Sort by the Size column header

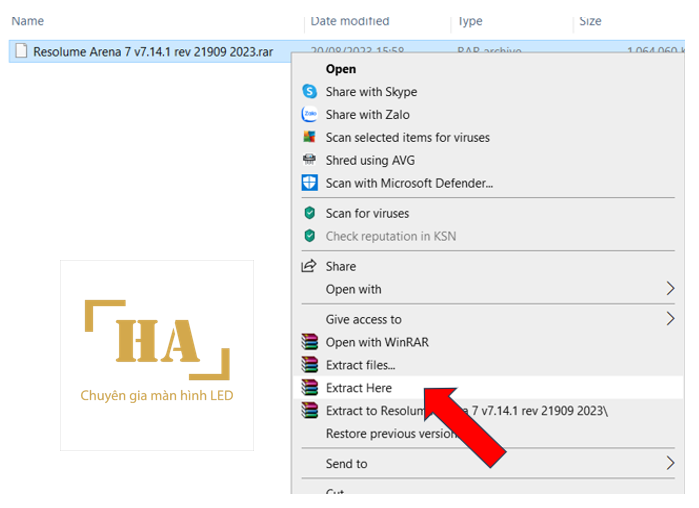click(590, 21)
